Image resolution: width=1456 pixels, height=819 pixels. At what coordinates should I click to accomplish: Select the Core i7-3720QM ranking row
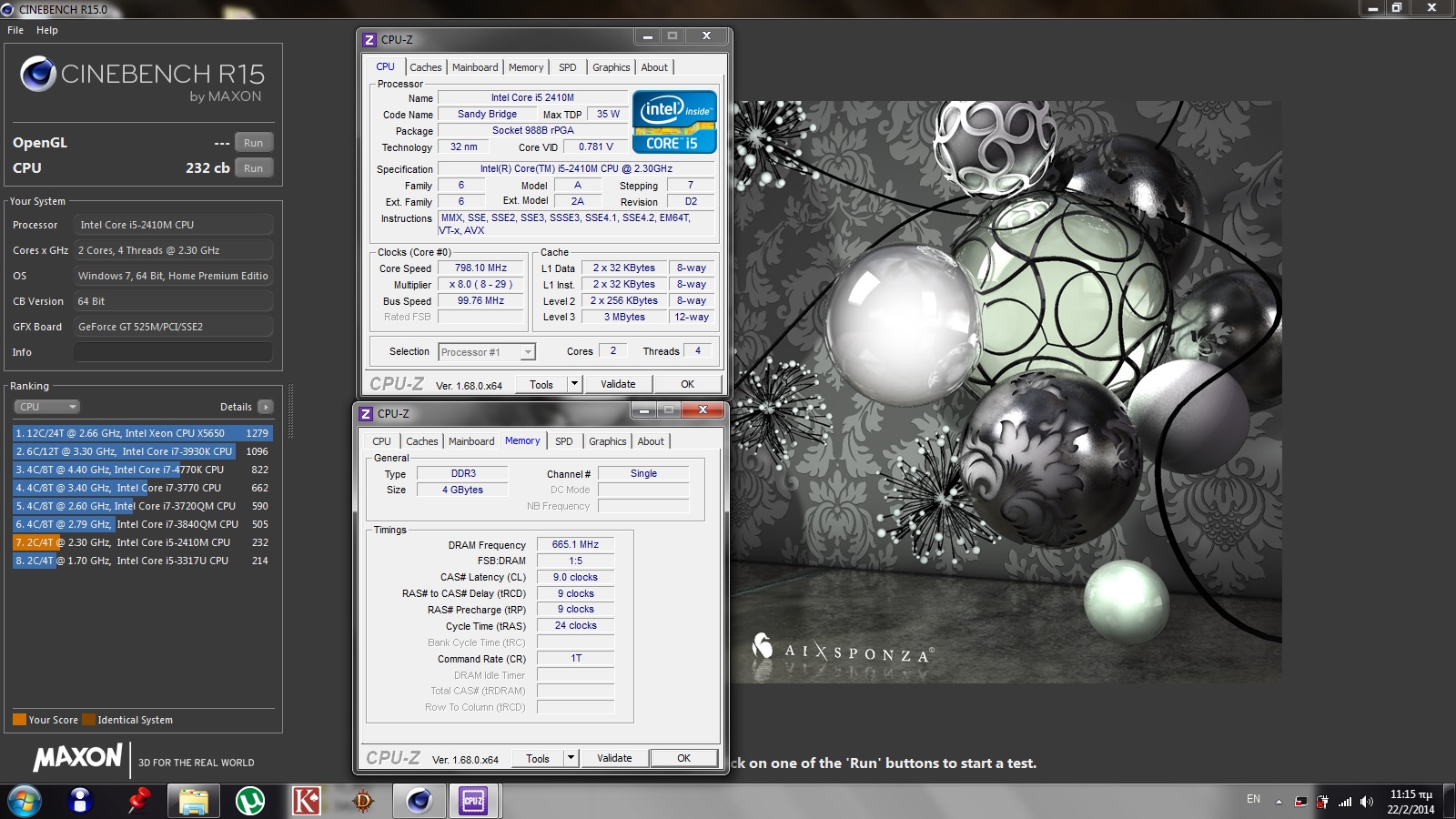[x=142, y=506]
